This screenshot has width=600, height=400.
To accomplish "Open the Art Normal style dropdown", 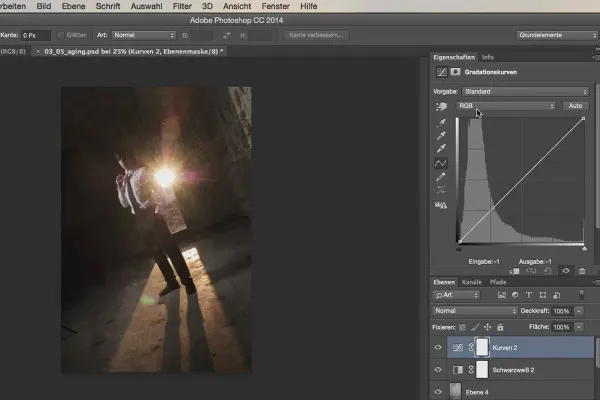I will click(144, 35).
